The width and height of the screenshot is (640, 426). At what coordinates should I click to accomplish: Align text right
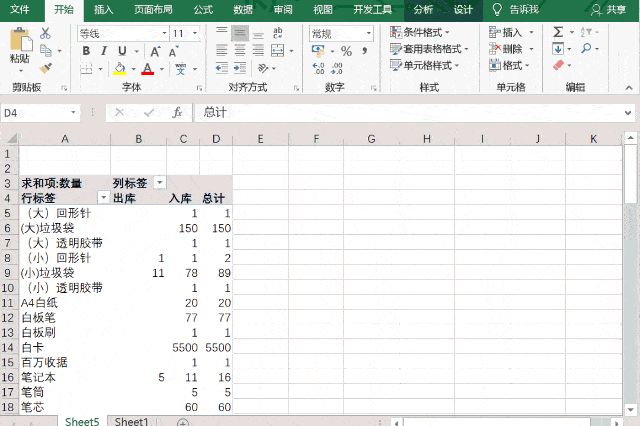(258, 51)
